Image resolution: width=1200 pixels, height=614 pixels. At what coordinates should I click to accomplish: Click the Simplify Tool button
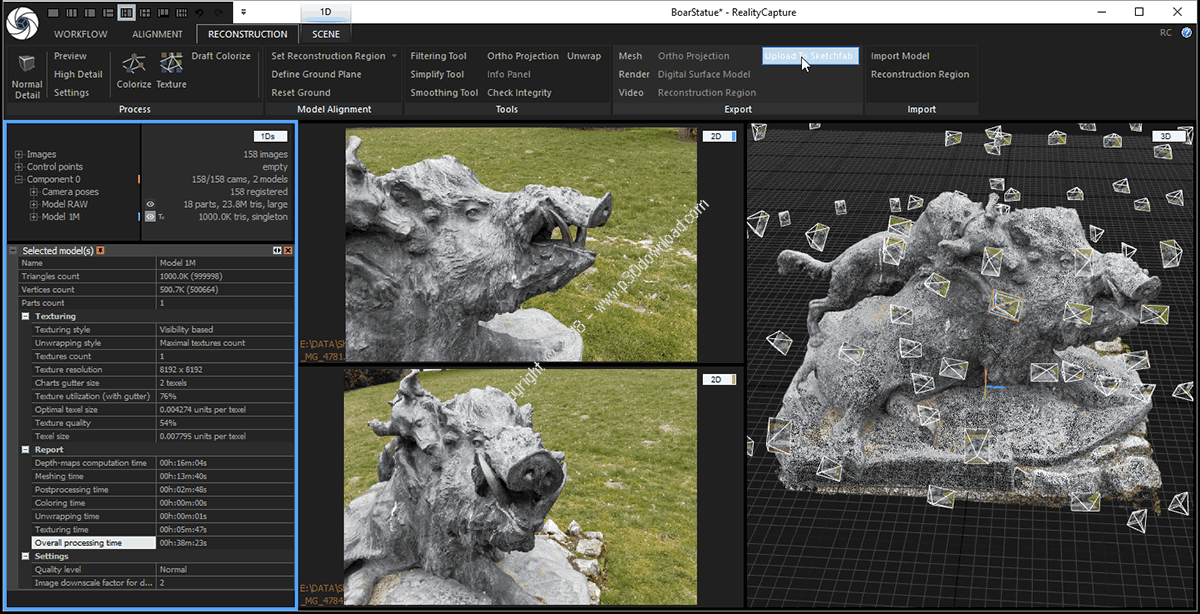[x=437, y=74]
